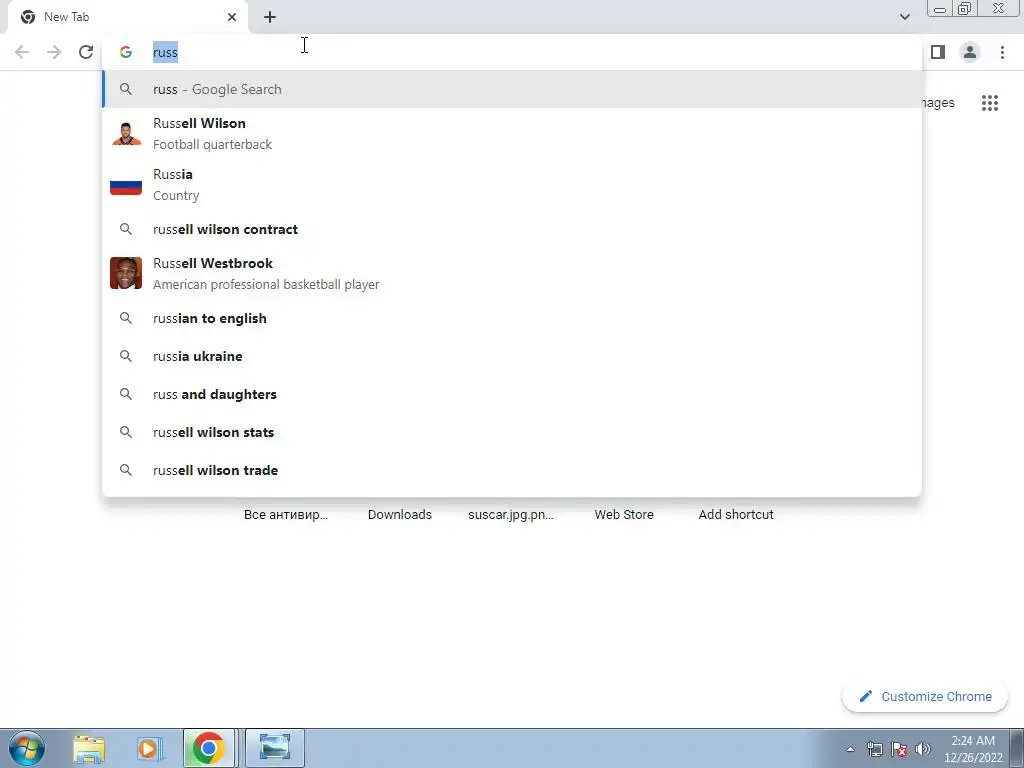Click the Google G icon in the address bar
This screenshot has height=768, width=1024.
pyautogui.click(x=126, y=52)
